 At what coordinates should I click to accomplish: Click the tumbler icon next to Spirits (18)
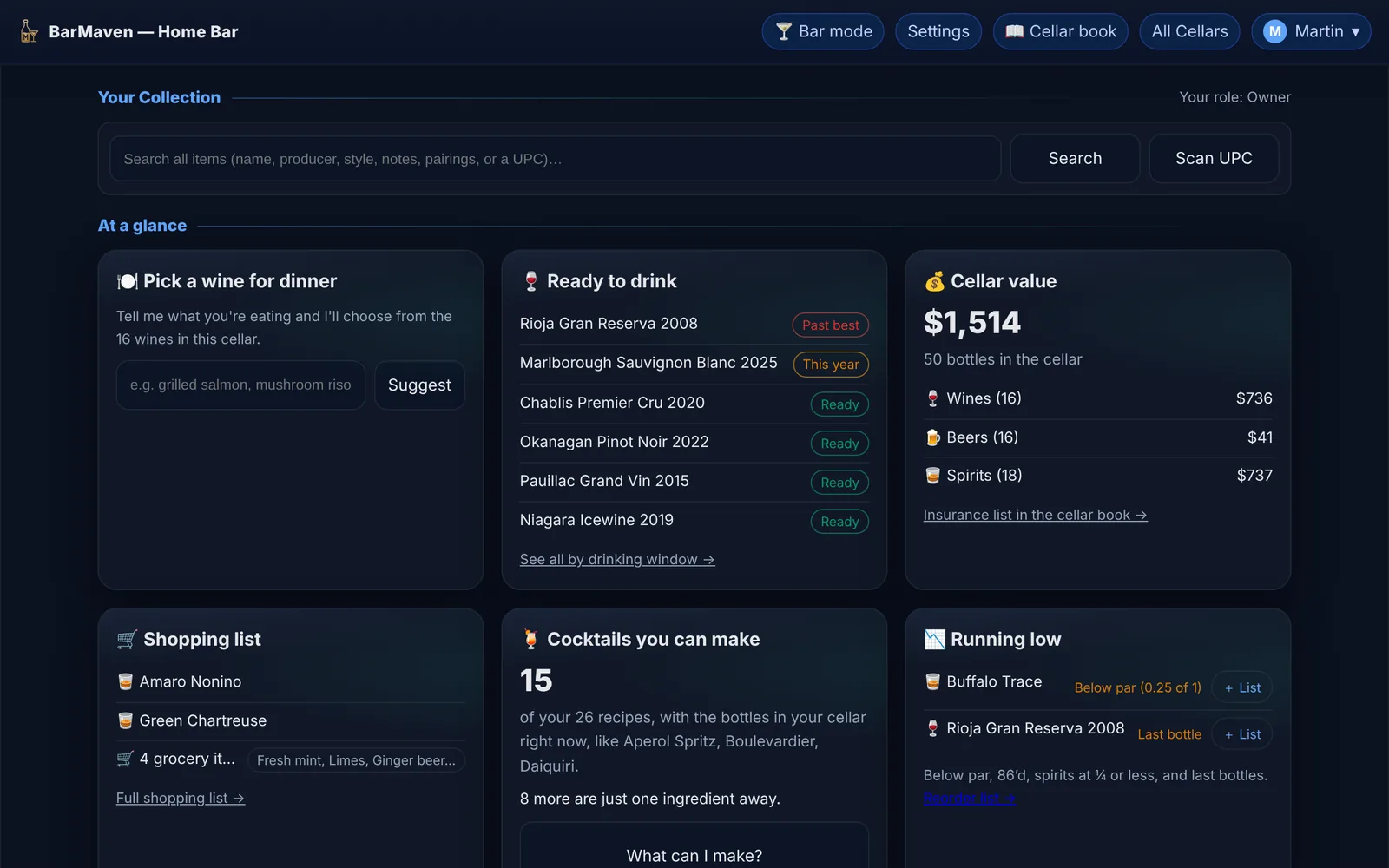[932, 476]
